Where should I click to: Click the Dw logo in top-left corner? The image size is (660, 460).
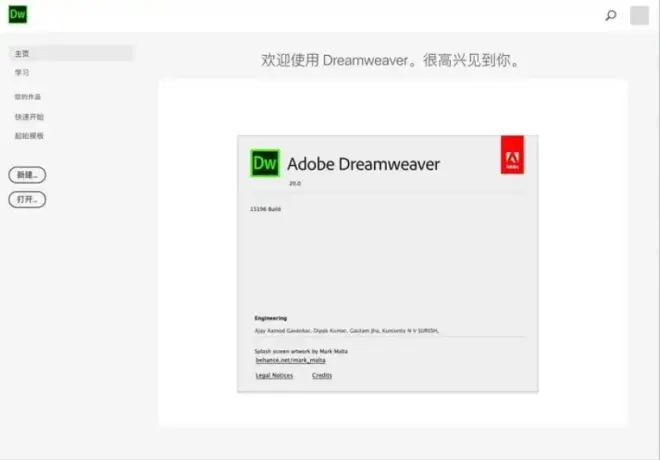click(x=17, y=14)
